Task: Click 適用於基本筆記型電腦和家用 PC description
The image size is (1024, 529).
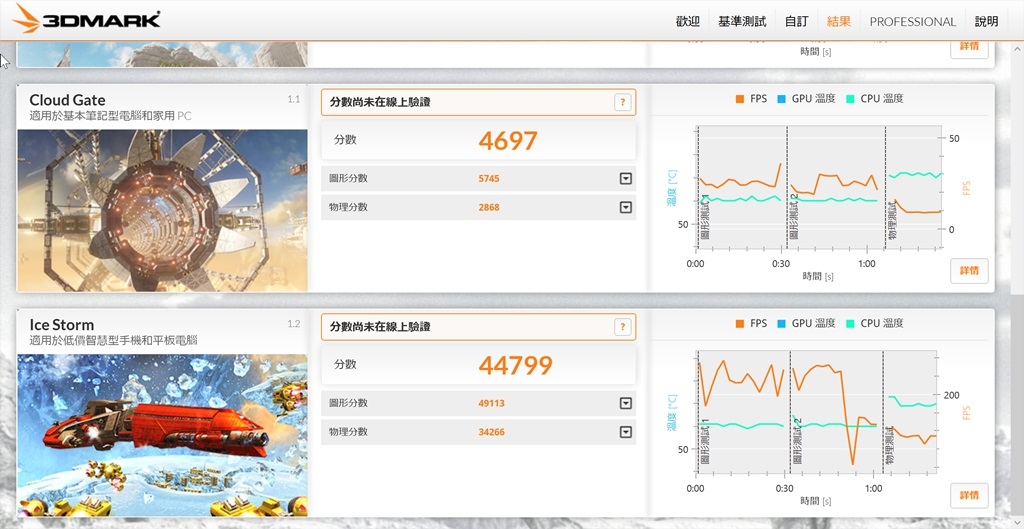Action: 110,116
